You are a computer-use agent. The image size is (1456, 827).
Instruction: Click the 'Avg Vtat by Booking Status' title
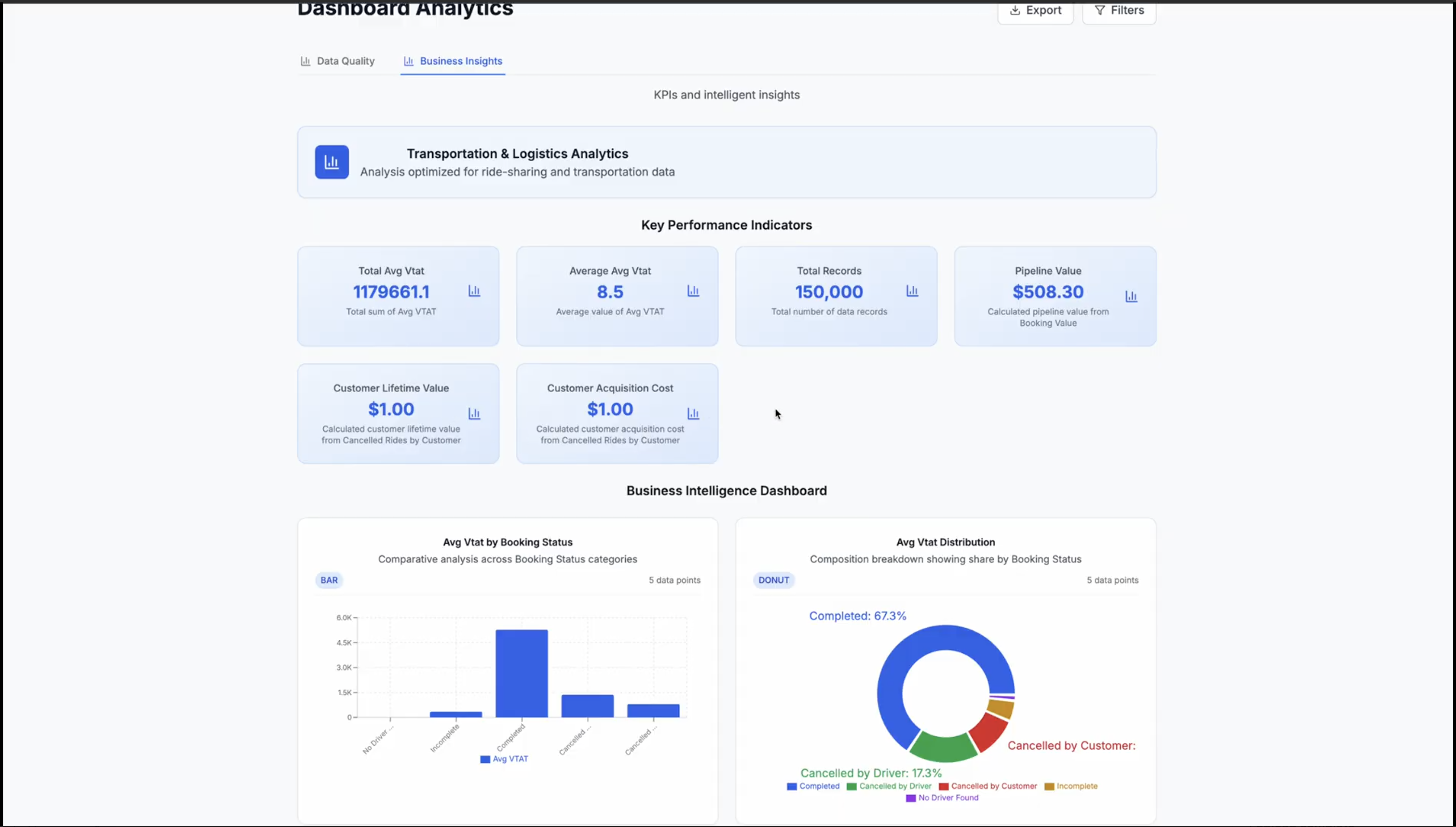coord(508,542)
